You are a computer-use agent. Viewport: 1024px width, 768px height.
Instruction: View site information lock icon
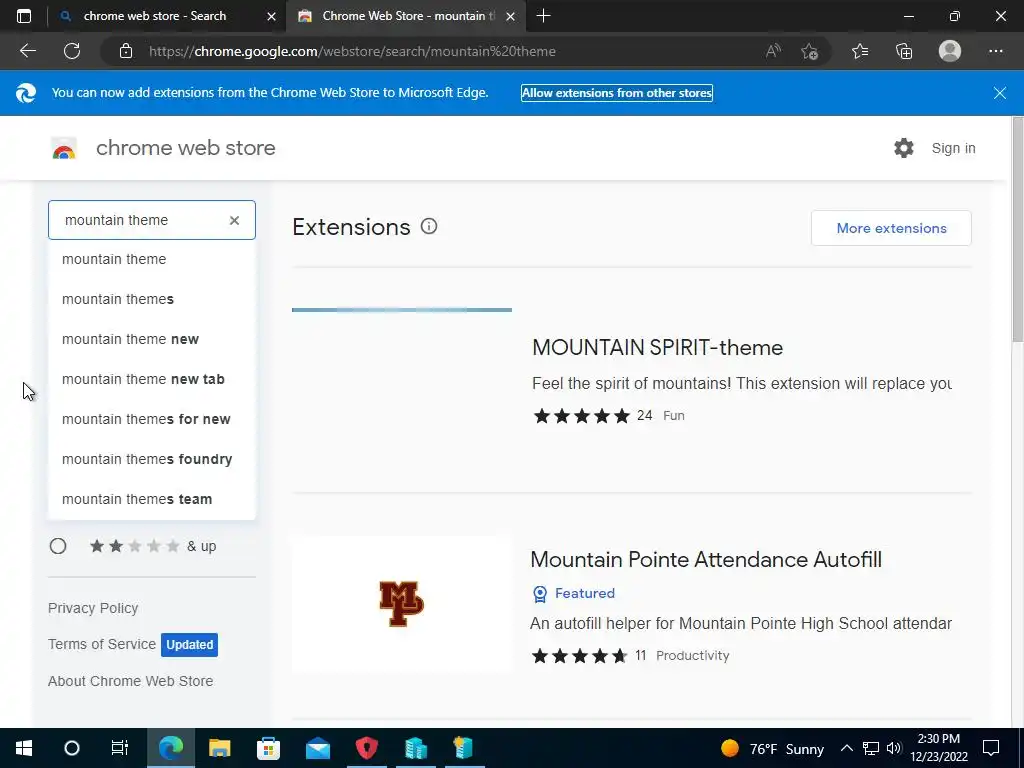click(126, 51)
